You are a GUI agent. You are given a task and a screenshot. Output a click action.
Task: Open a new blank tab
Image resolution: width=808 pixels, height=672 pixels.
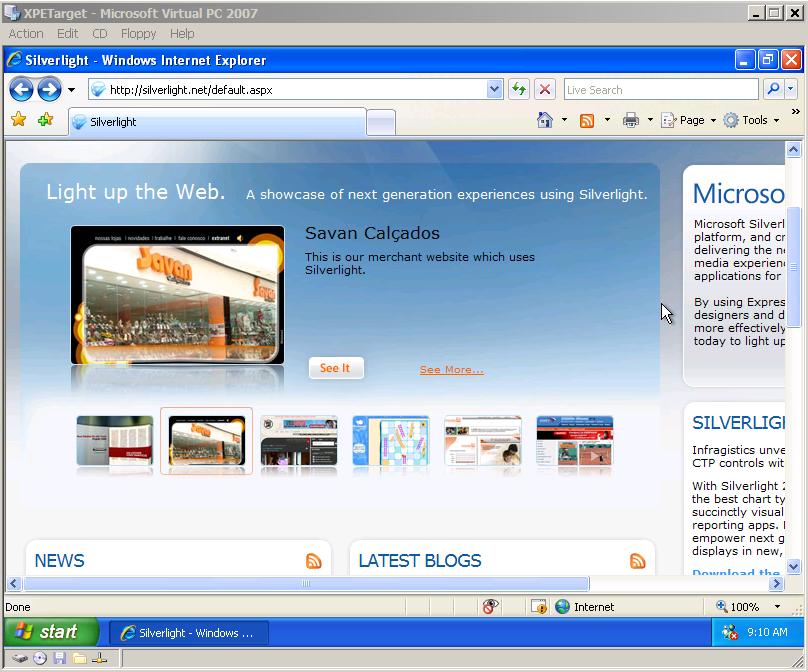381,123
